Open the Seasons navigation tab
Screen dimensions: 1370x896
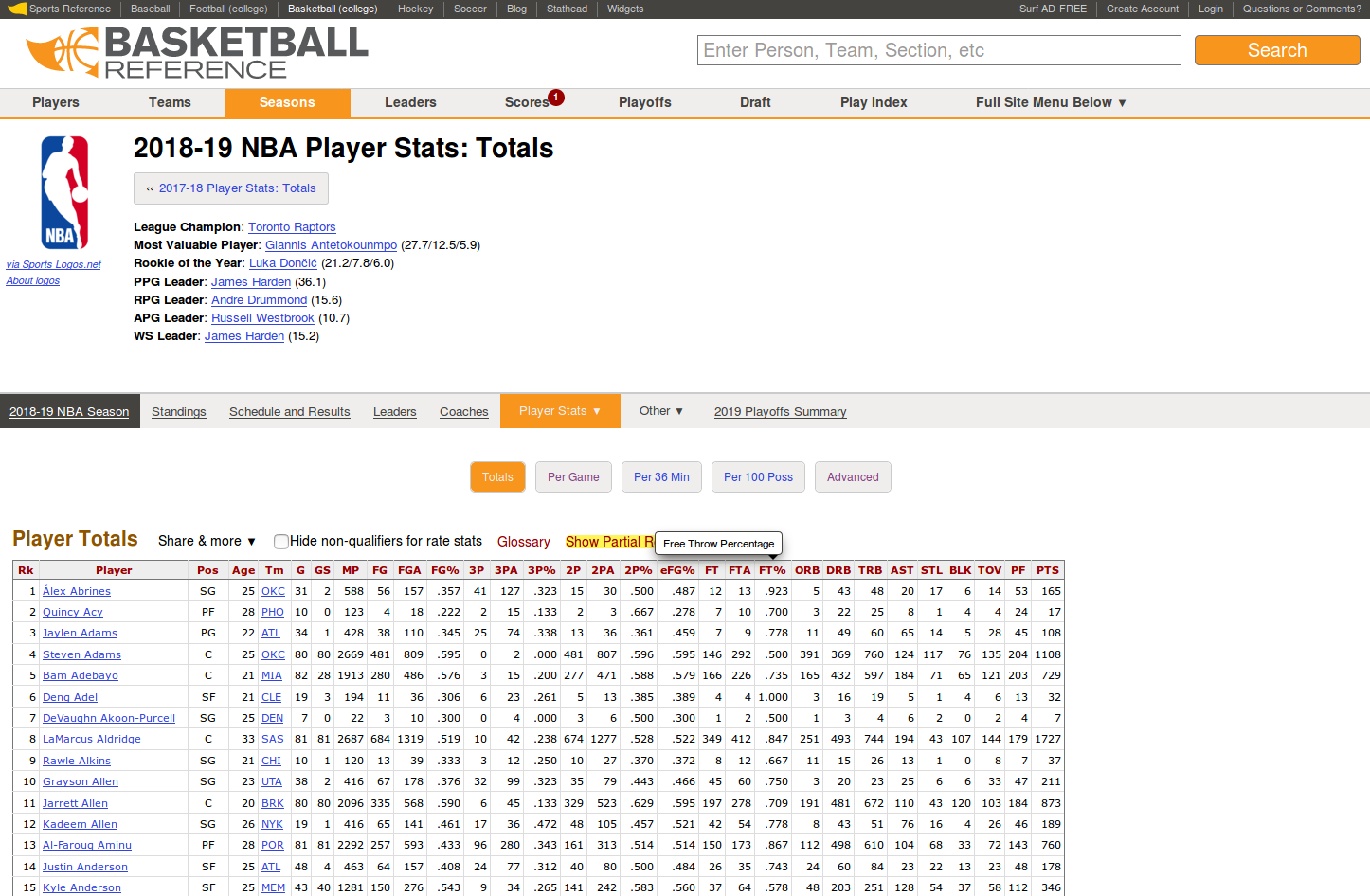click(x=287, y=102)
